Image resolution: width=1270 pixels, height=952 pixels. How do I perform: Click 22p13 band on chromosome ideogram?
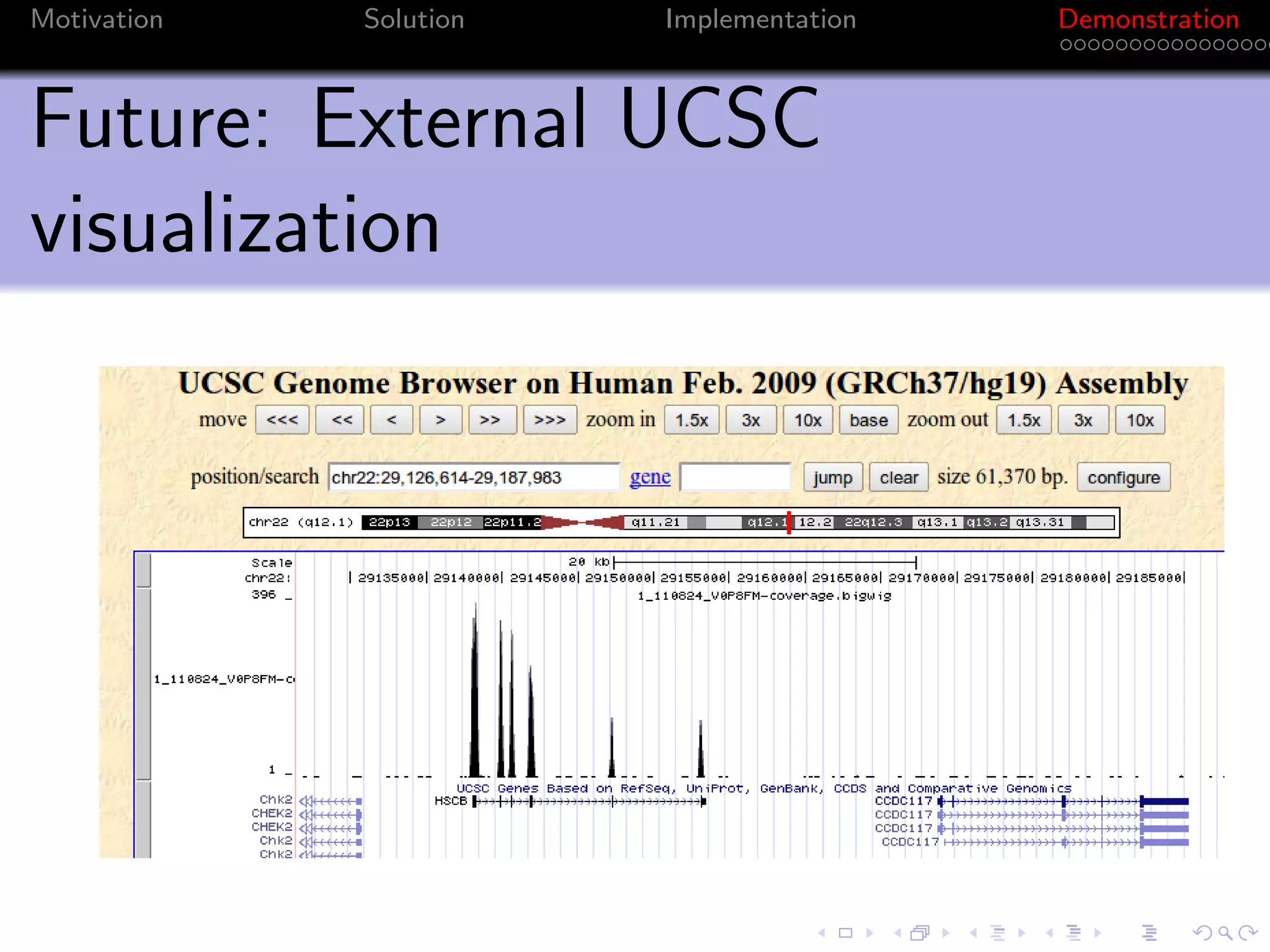pos(389,522)
